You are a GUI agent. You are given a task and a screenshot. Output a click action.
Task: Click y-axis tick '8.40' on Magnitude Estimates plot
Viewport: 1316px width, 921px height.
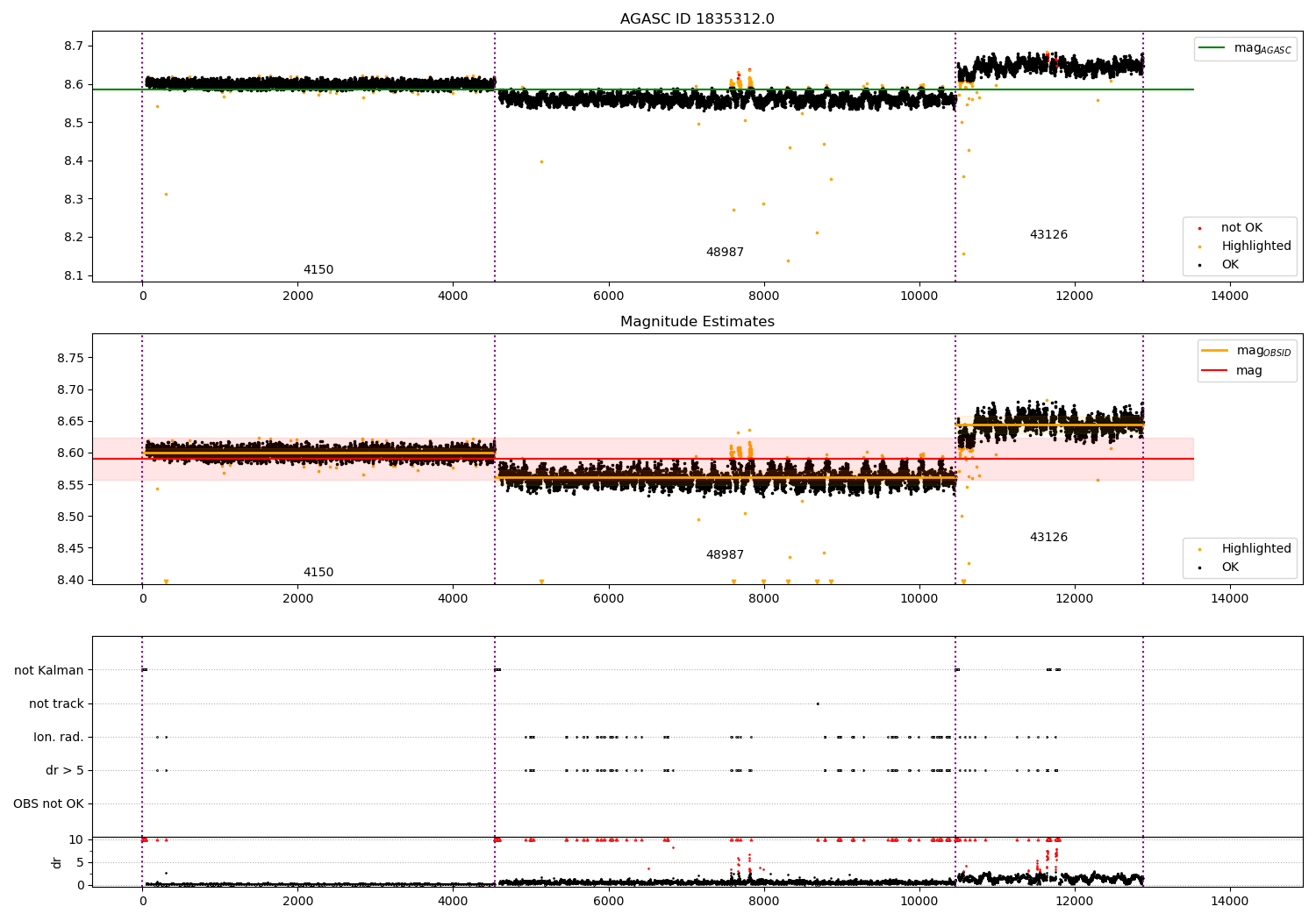[x=69, y=581]
